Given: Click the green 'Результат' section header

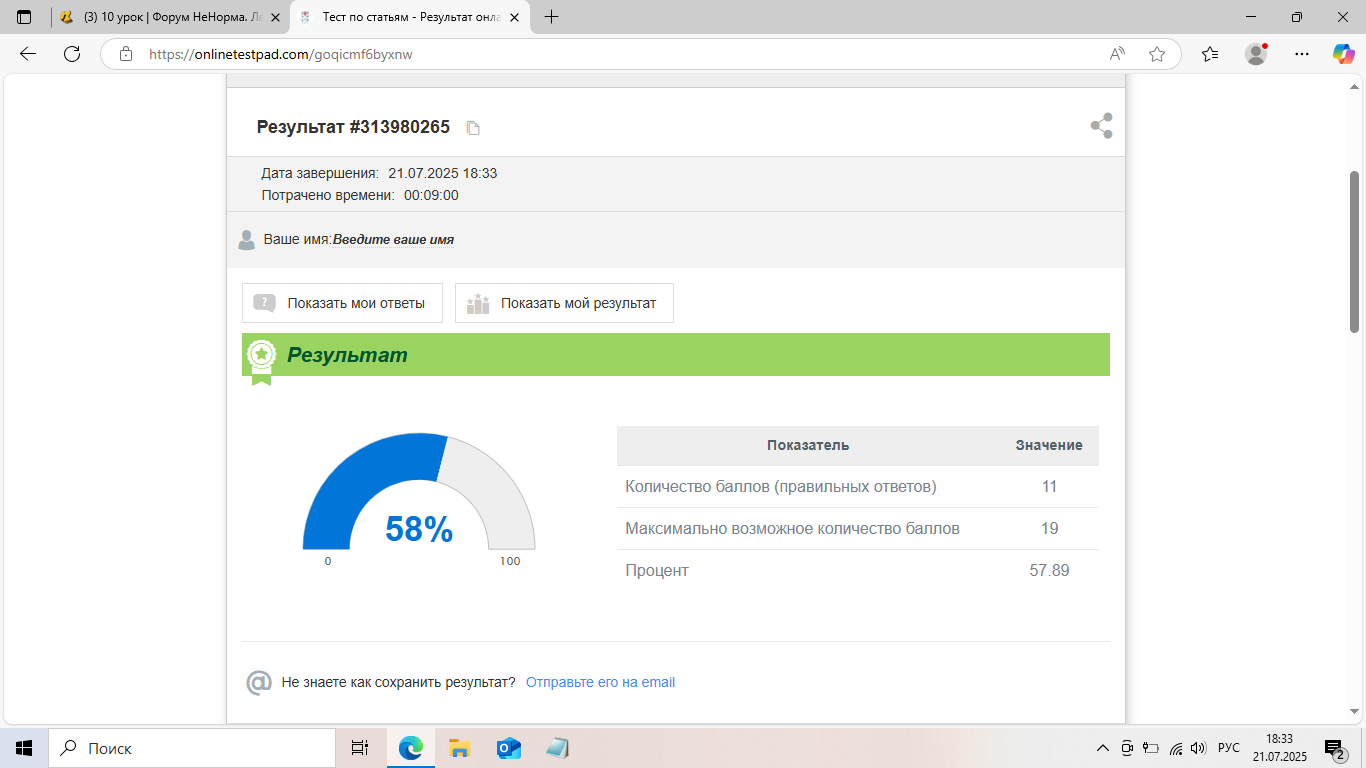Looking at the screenshot, I should tap(676, 355).
